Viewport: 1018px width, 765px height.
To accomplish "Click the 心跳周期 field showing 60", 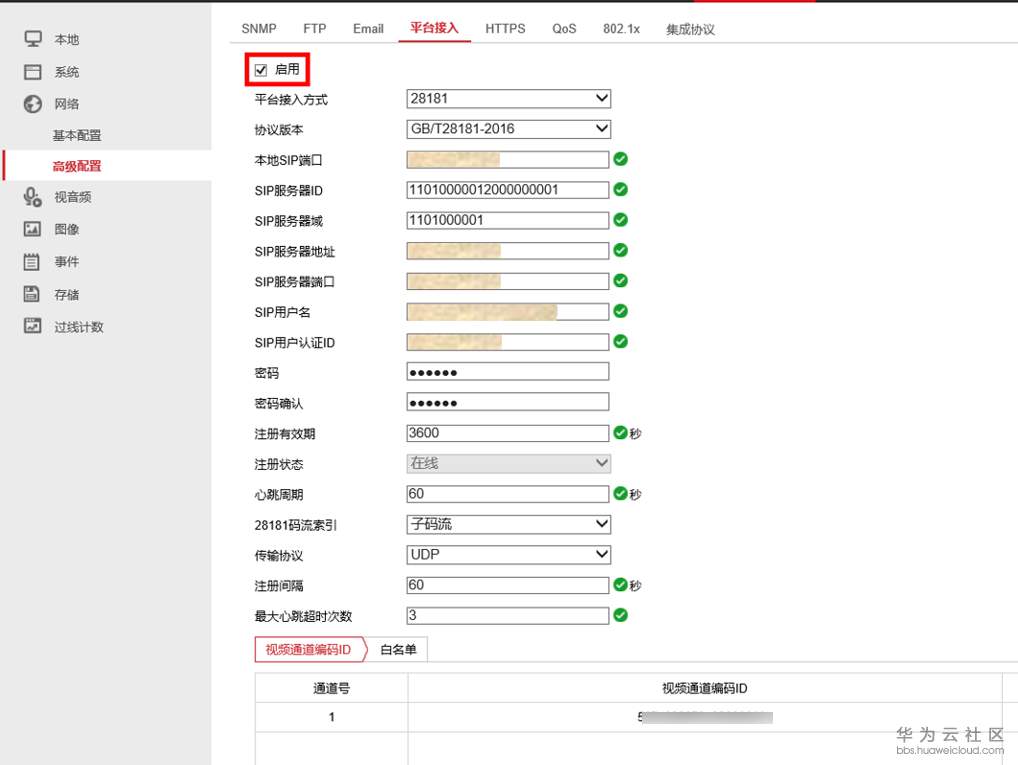I will point(508,494).
